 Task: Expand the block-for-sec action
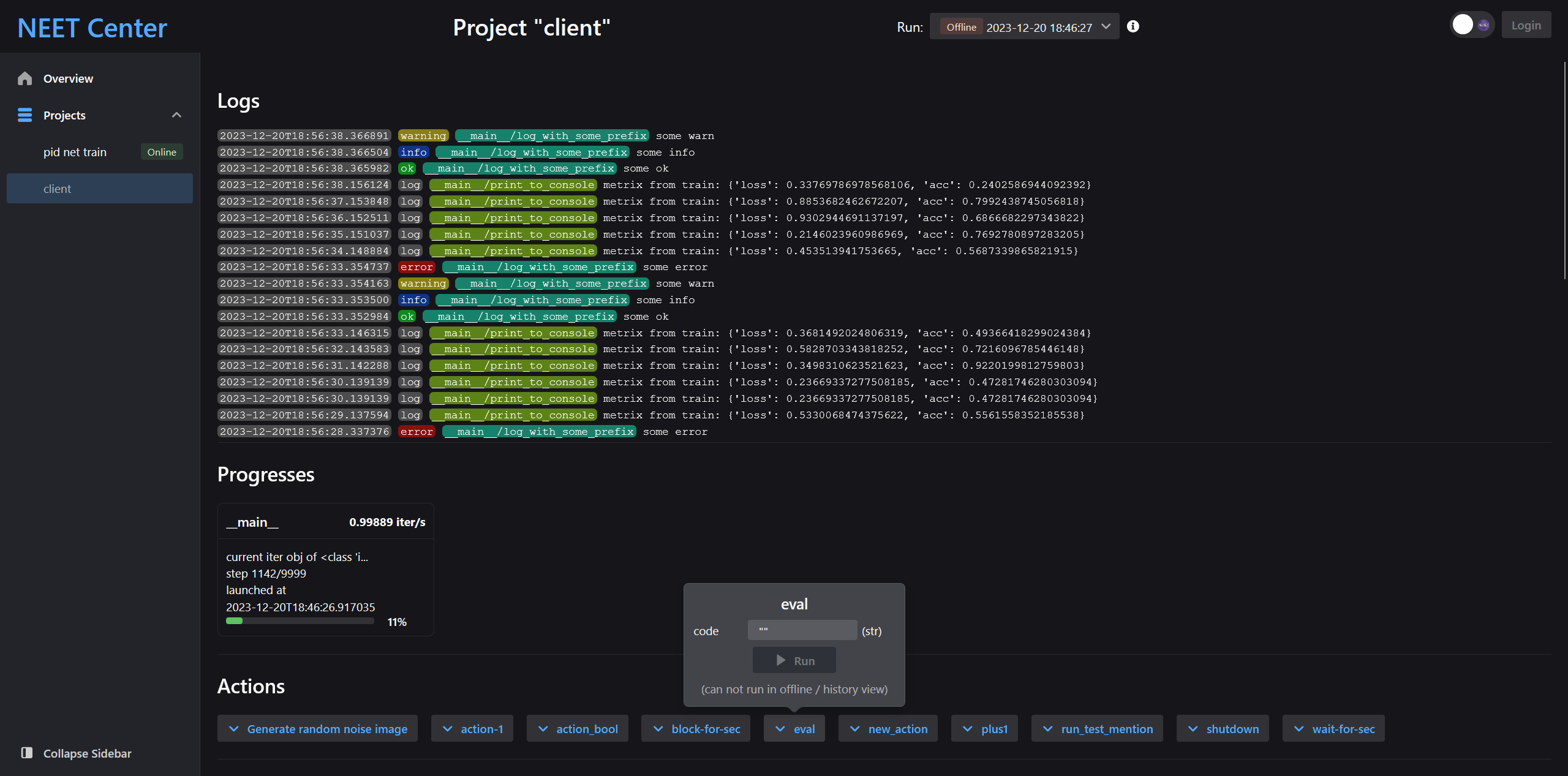tap(696, 729)
